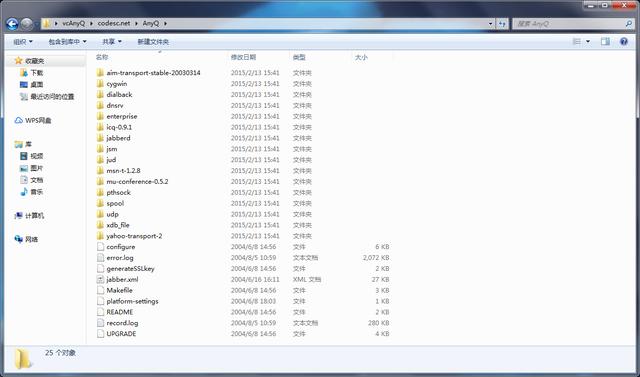The width and height of the screenshot is (640, 377).
Task: Select AnyQ segment in address path
Action: tap(151, 23)
